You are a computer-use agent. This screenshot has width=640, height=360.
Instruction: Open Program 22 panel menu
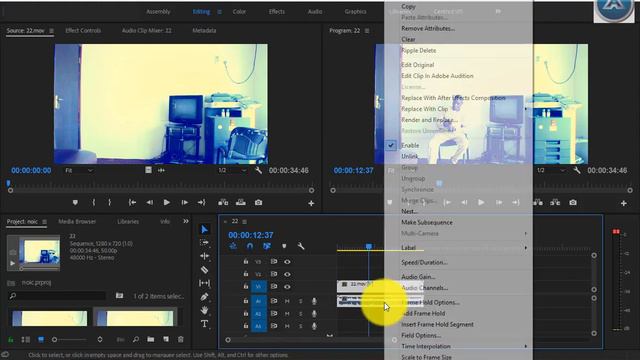367,31
